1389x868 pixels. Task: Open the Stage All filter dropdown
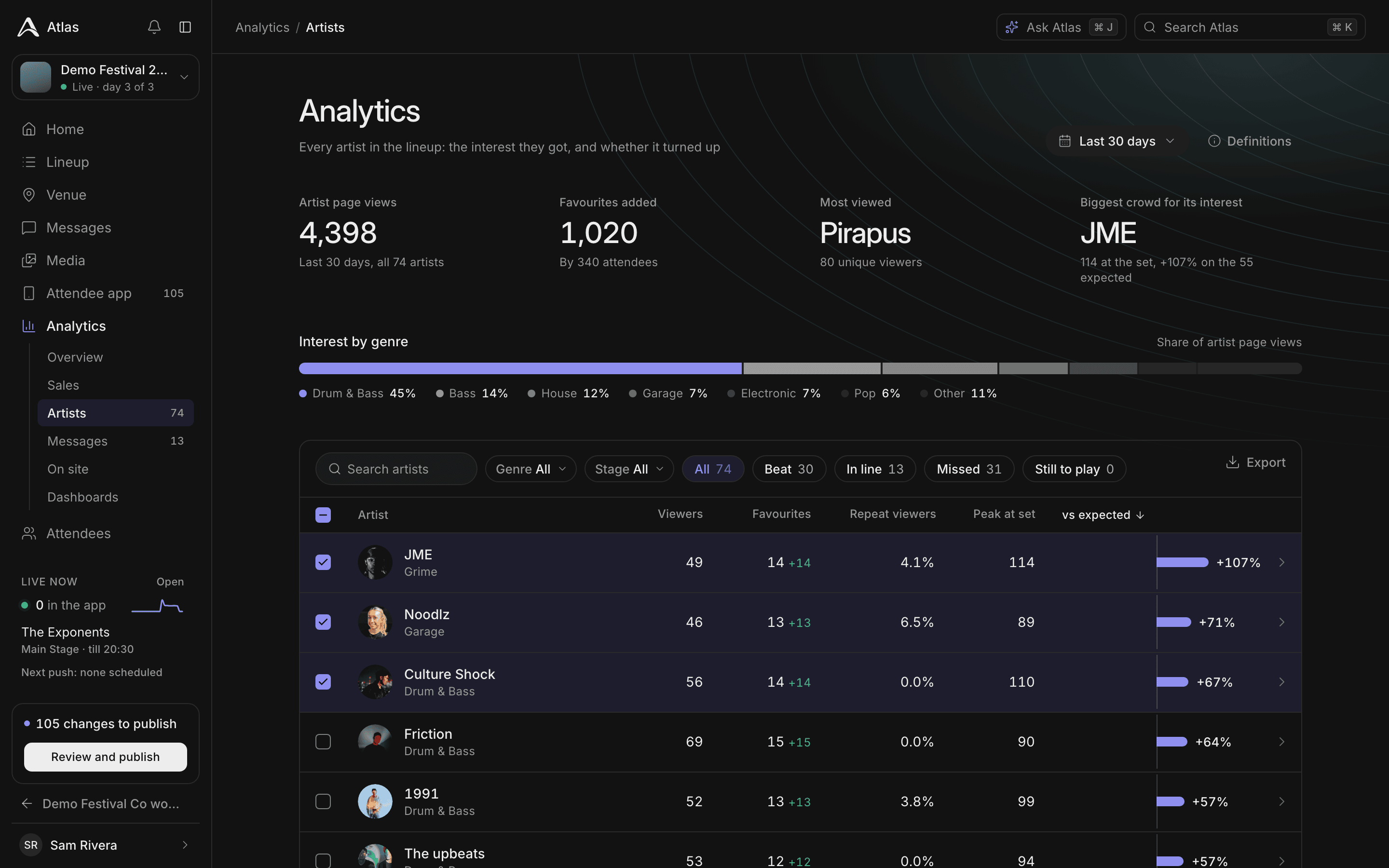[629, 469]
